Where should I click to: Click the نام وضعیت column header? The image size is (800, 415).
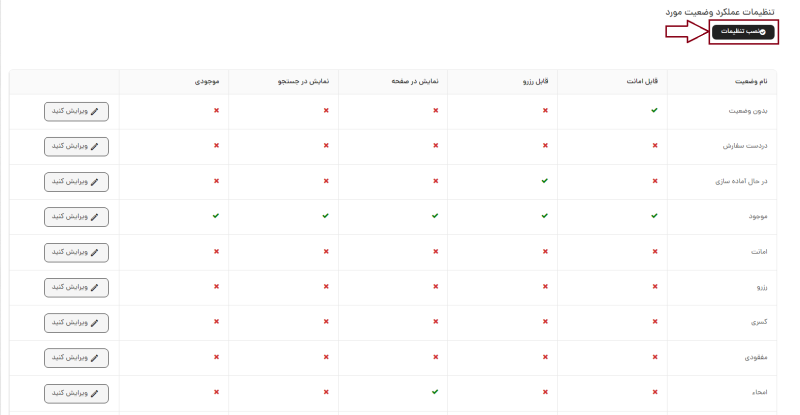(x=752, y=80)
